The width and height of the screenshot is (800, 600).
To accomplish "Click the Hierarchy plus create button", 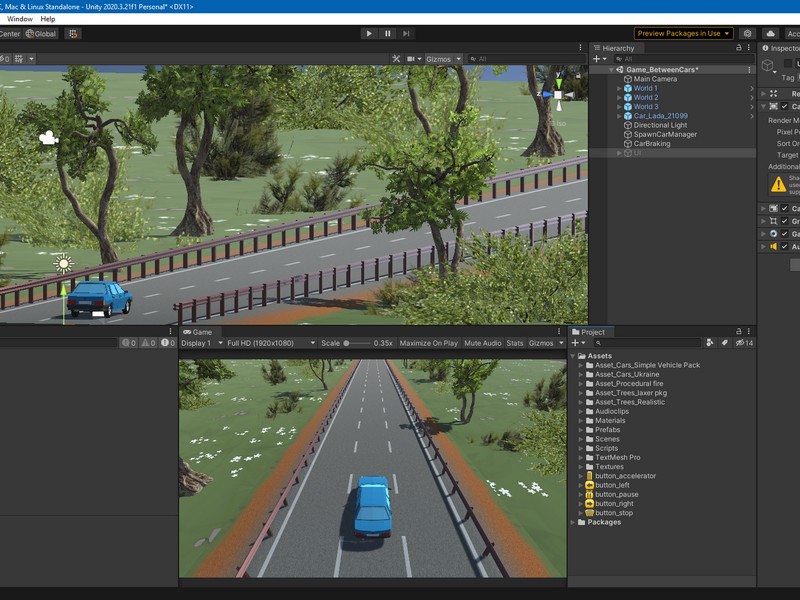I will pos(597,59).
